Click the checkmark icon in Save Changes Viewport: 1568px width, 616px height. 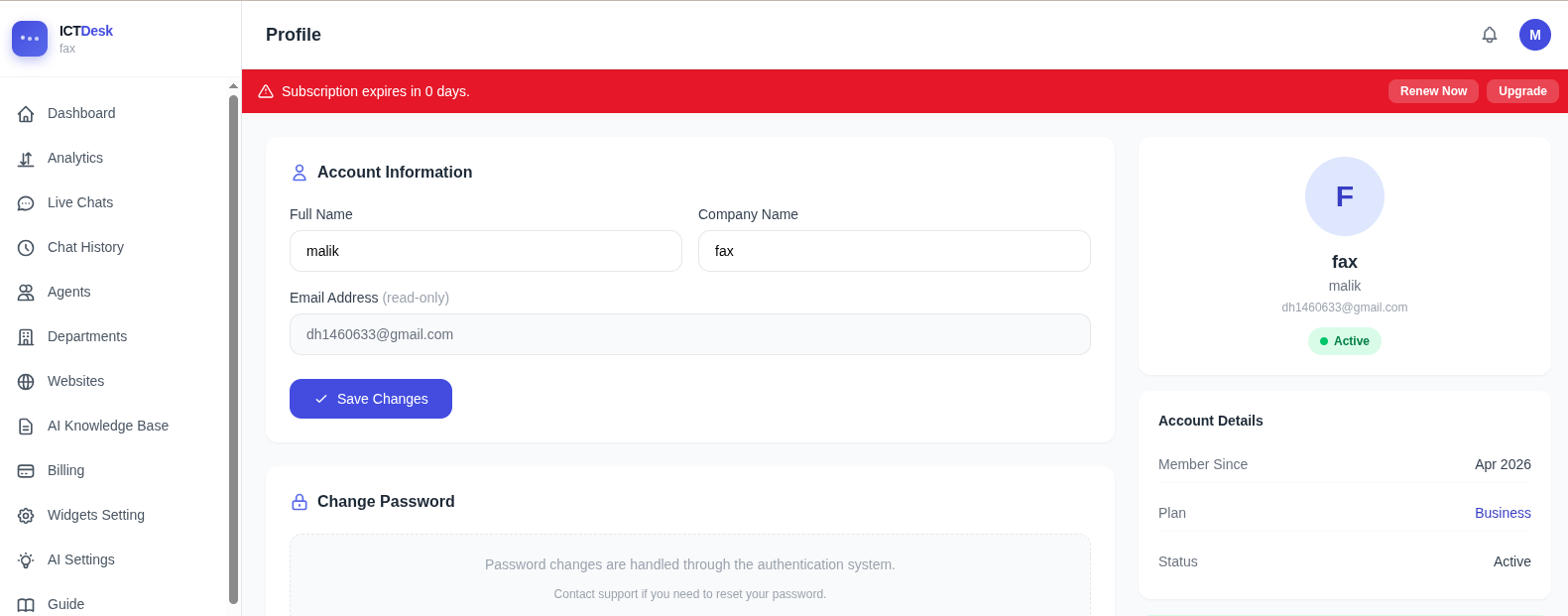321,399
